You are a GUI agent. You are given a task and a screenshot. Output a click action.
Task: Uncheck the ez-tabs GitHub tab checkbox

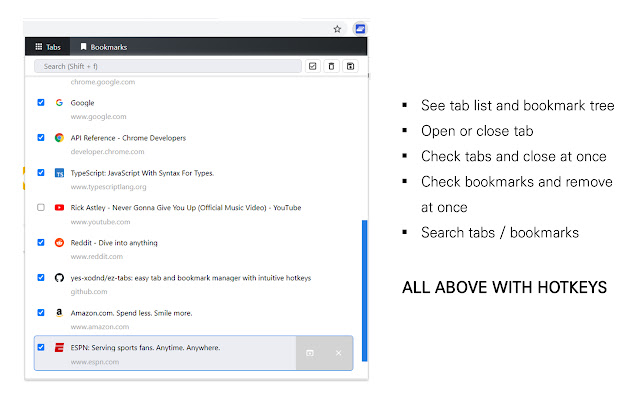click(41, 278)
